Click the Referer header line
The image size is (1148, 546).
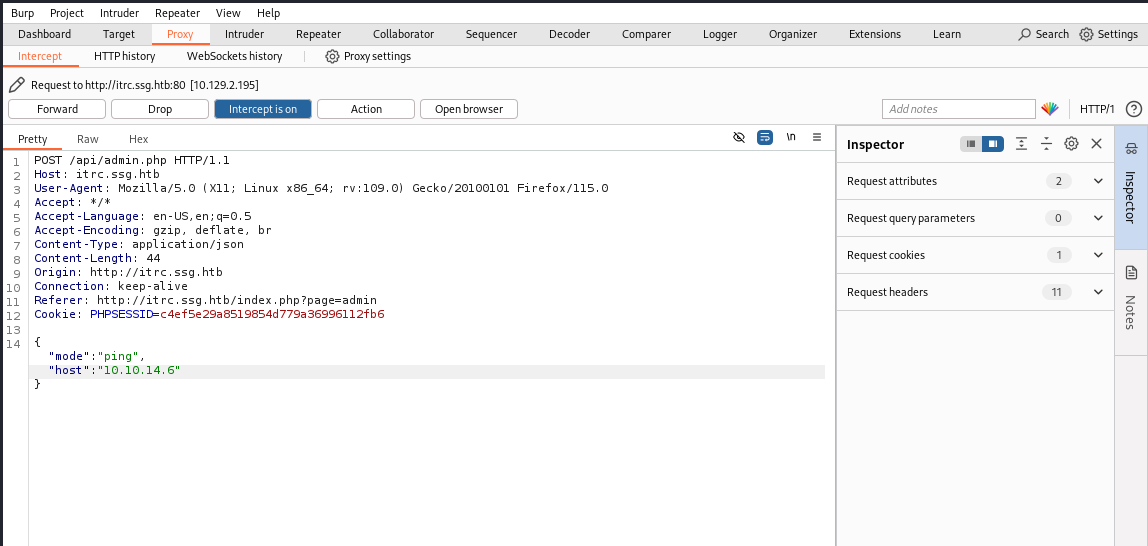206,301
